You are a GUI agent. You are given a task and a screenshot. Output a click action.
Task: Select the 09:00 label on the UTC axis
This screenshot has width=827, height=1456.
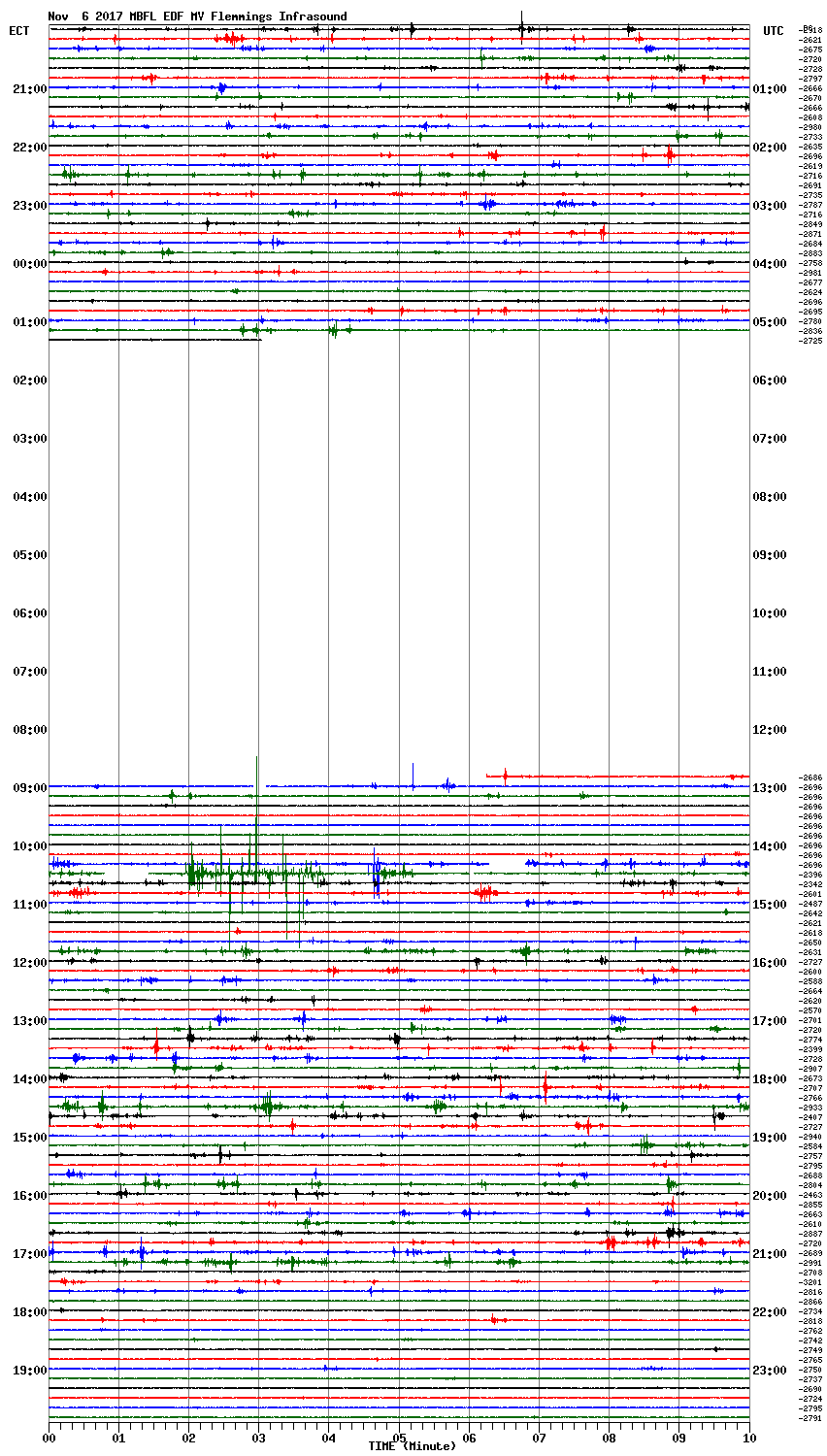click(x=770, y=555)
